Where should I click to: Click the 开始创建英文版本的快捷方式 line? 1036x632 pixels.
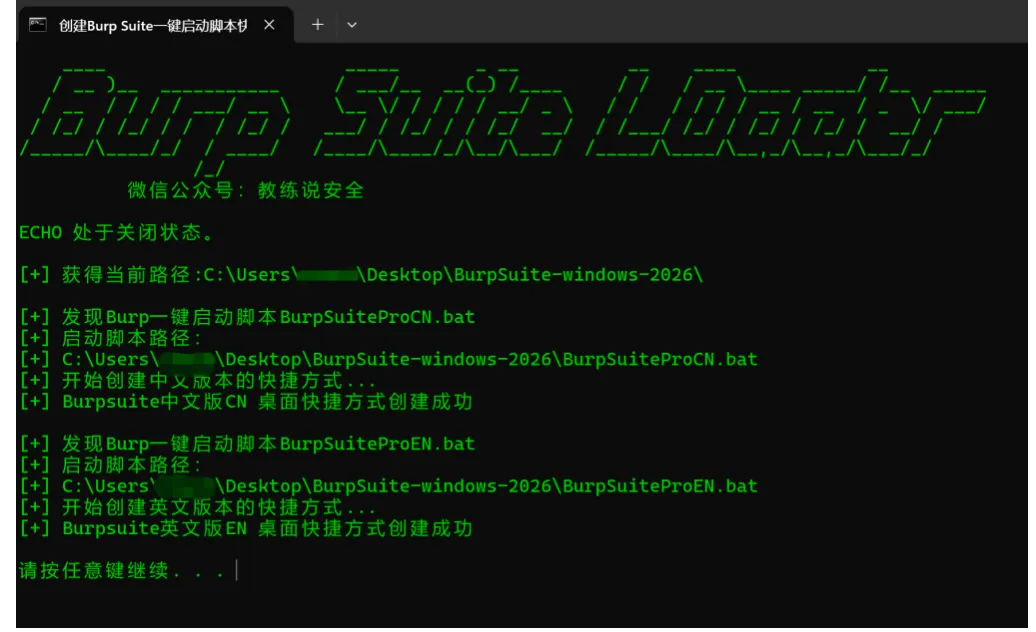pos(198,507)
